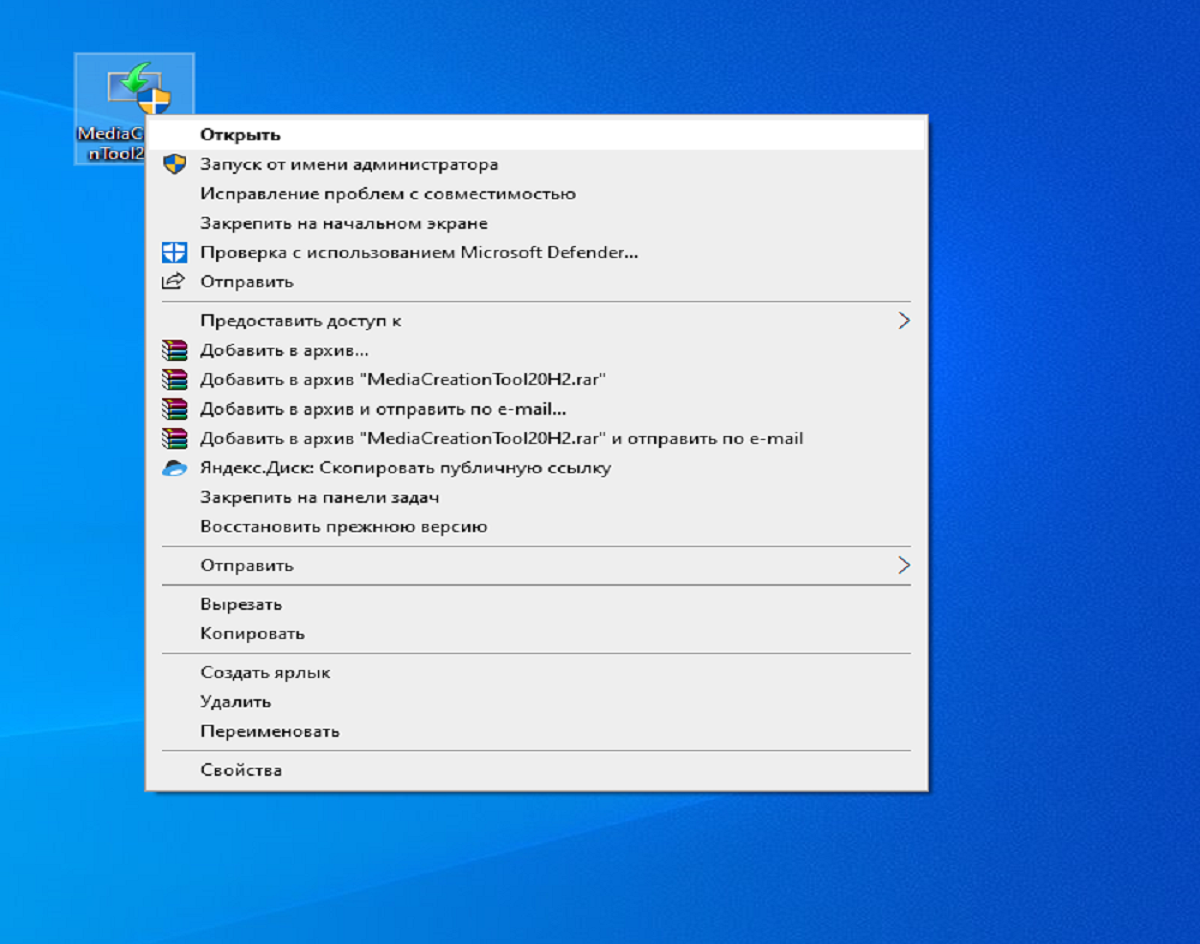Click the WinRAR icon beside 'MediaCreationTool20H2.rar' archive entry
1200x944 pixels.
coord(174,379)
